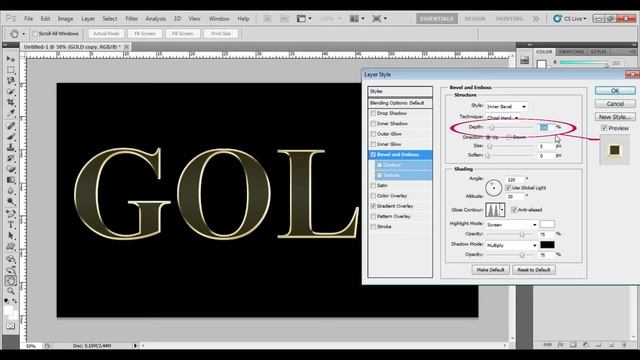This screenshot has height=360, width=640.
Task: Select the 3D Camera Orbit tool
Action: point(11,269)
